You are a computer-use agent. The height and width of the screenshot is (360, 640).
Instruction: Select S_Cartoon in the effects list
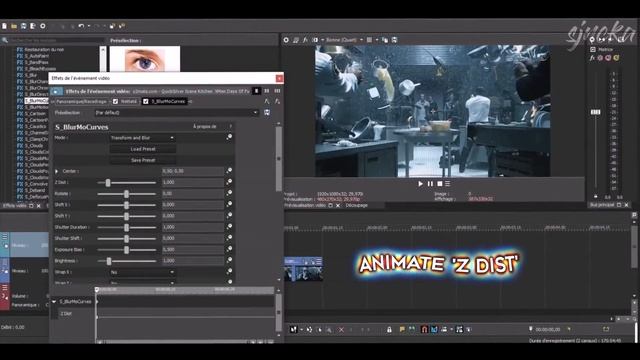36,114
